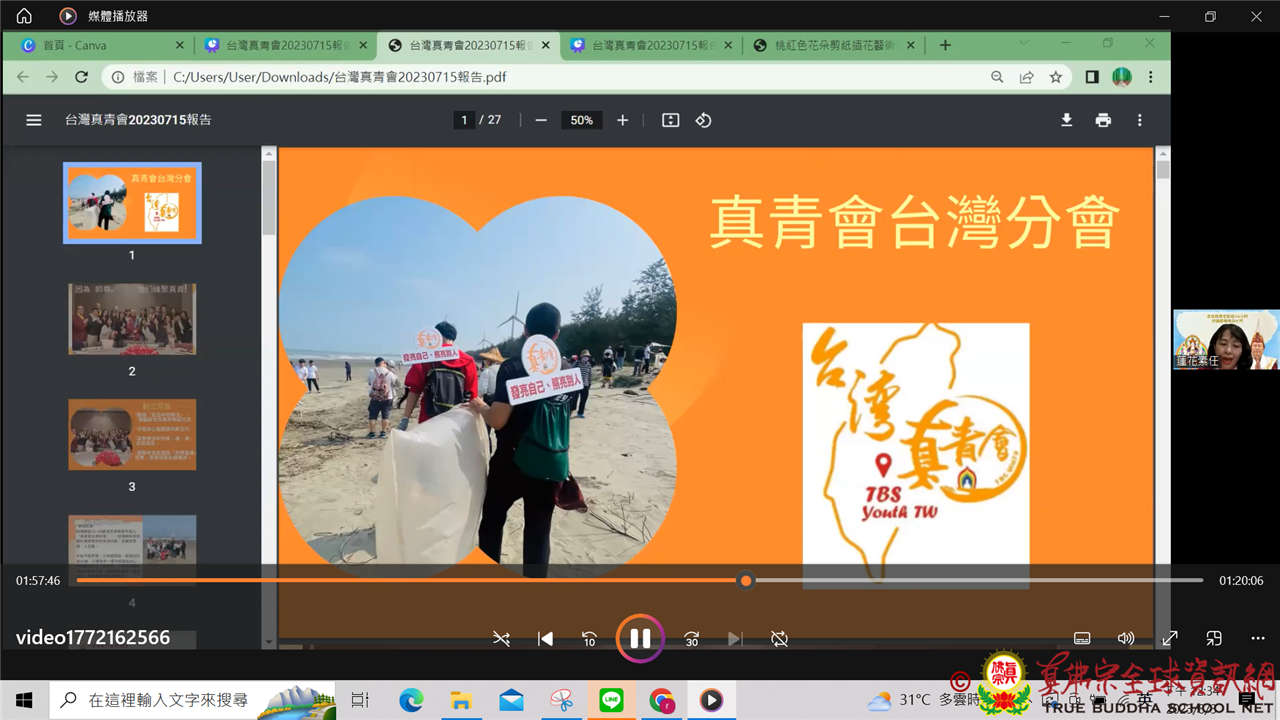The width and height of the screenshot is (1280, 720).
Task: Open the volume flyout
Action: pos(1125,638)
